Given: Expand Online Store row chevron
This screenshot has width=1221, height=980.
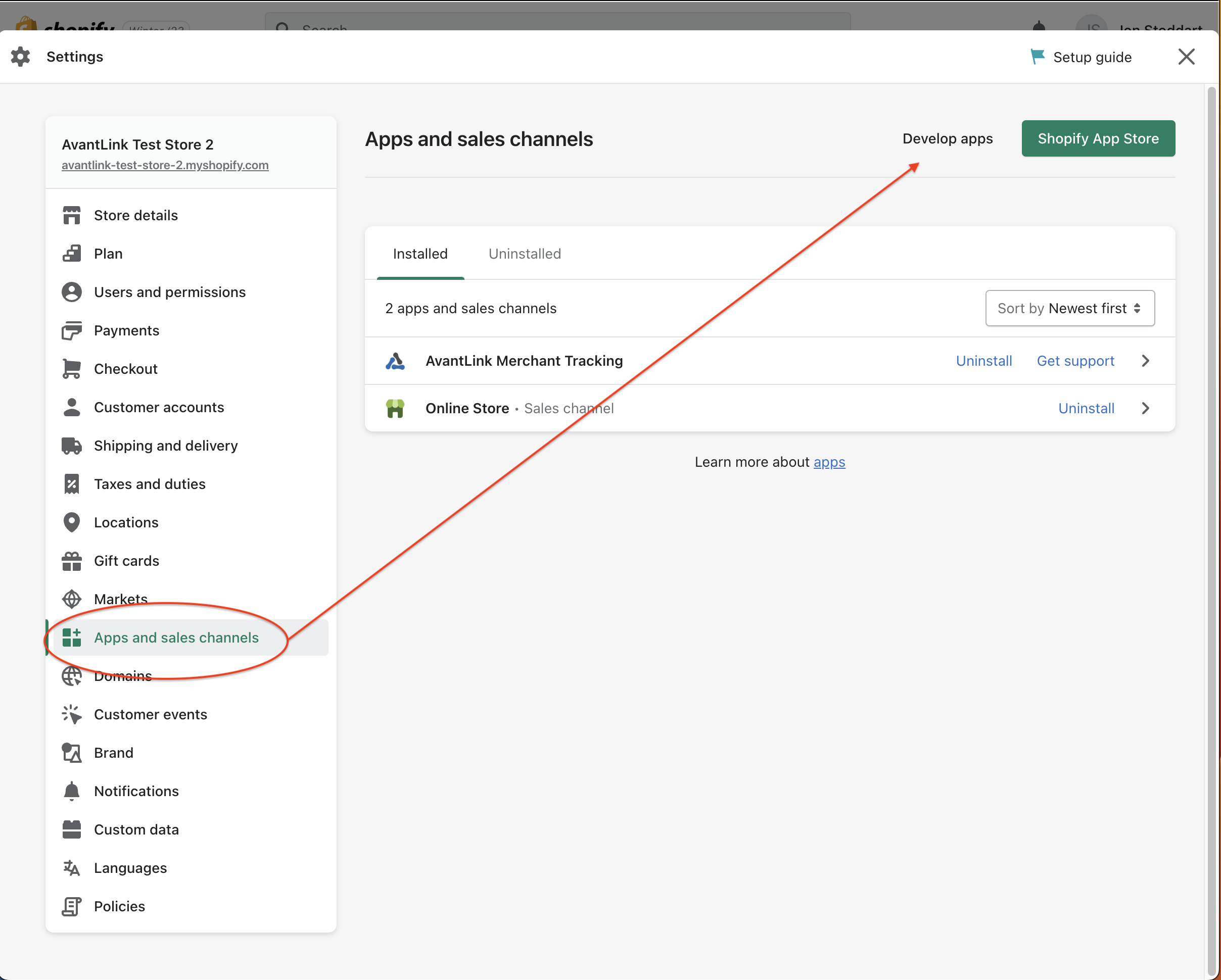Looking at the screenshot, I should click(1145, 408).
